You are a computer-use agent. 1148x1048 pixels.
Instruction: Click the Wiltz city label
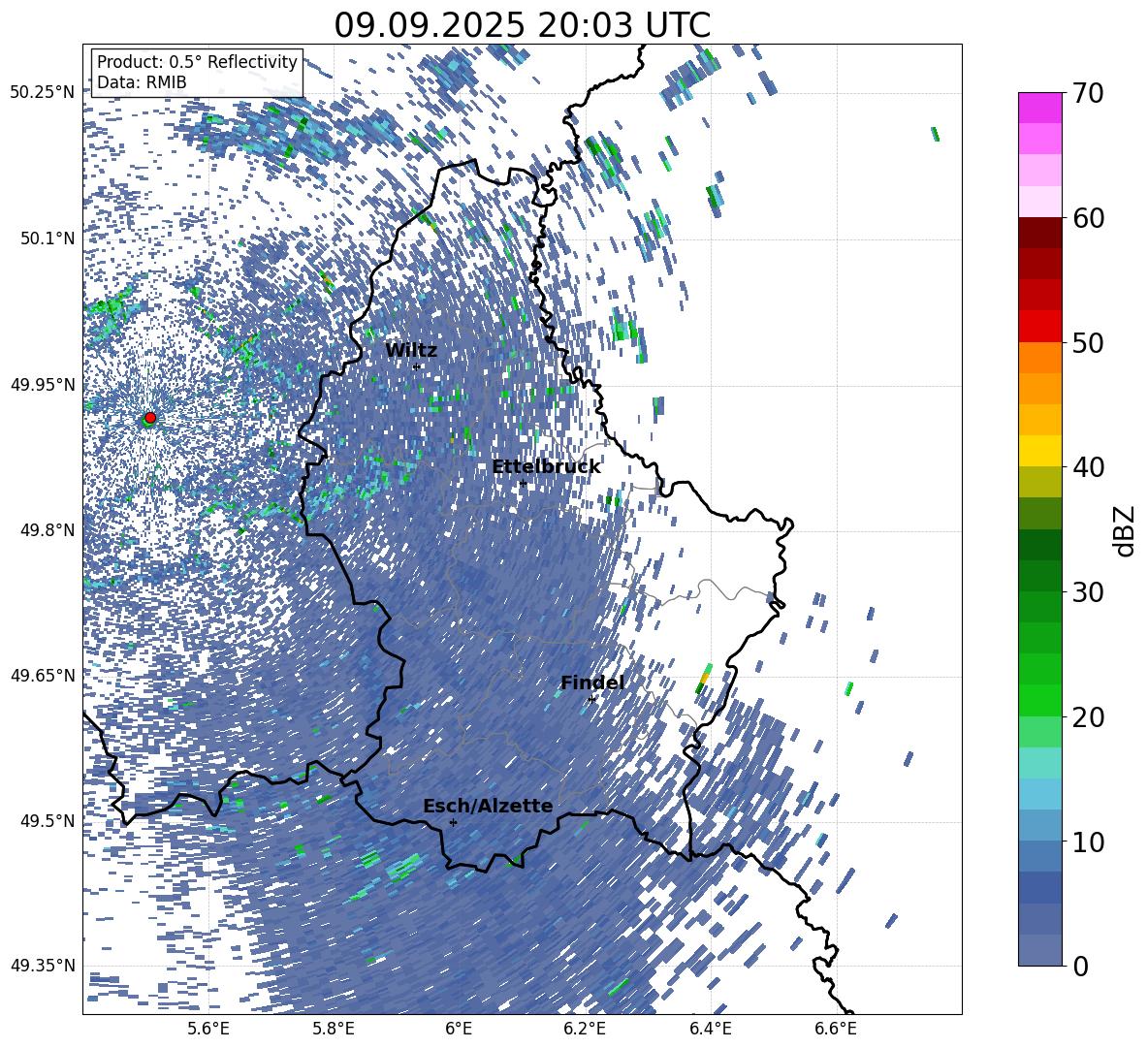tap(411, 350)
